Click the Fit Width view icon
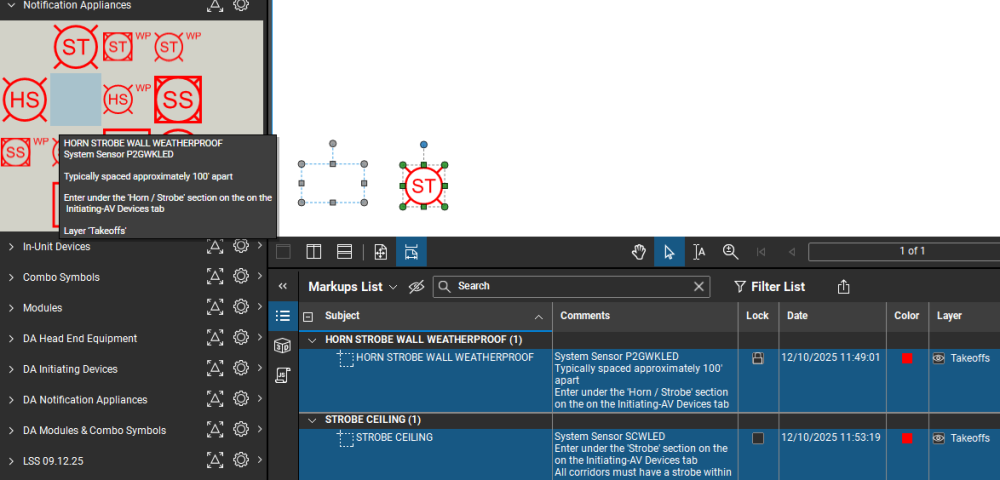The image size is (1000, 480). click(x=411, y=252)
